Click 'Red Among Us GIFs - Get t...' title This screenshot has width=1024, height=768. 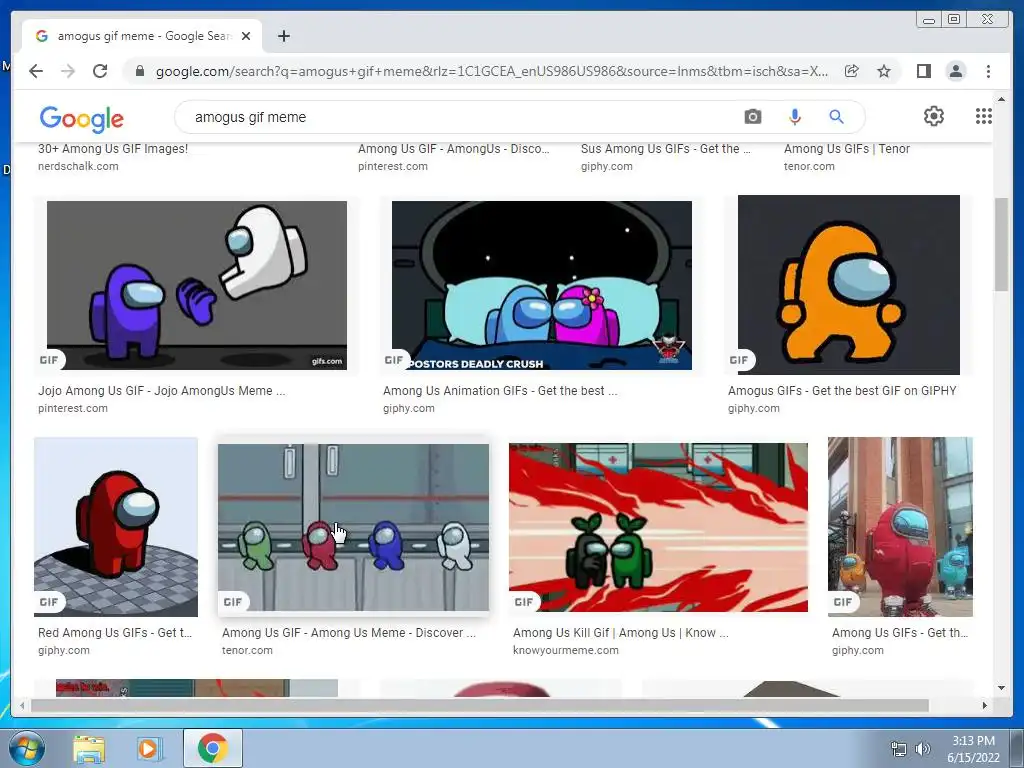point(115,633)
